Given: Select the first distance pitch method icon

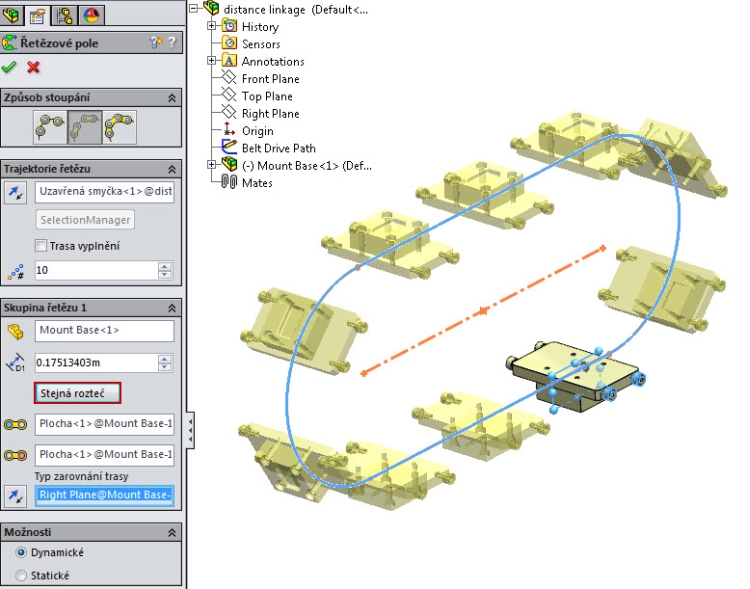Looking at the screenshot, I should click(50, 127).
